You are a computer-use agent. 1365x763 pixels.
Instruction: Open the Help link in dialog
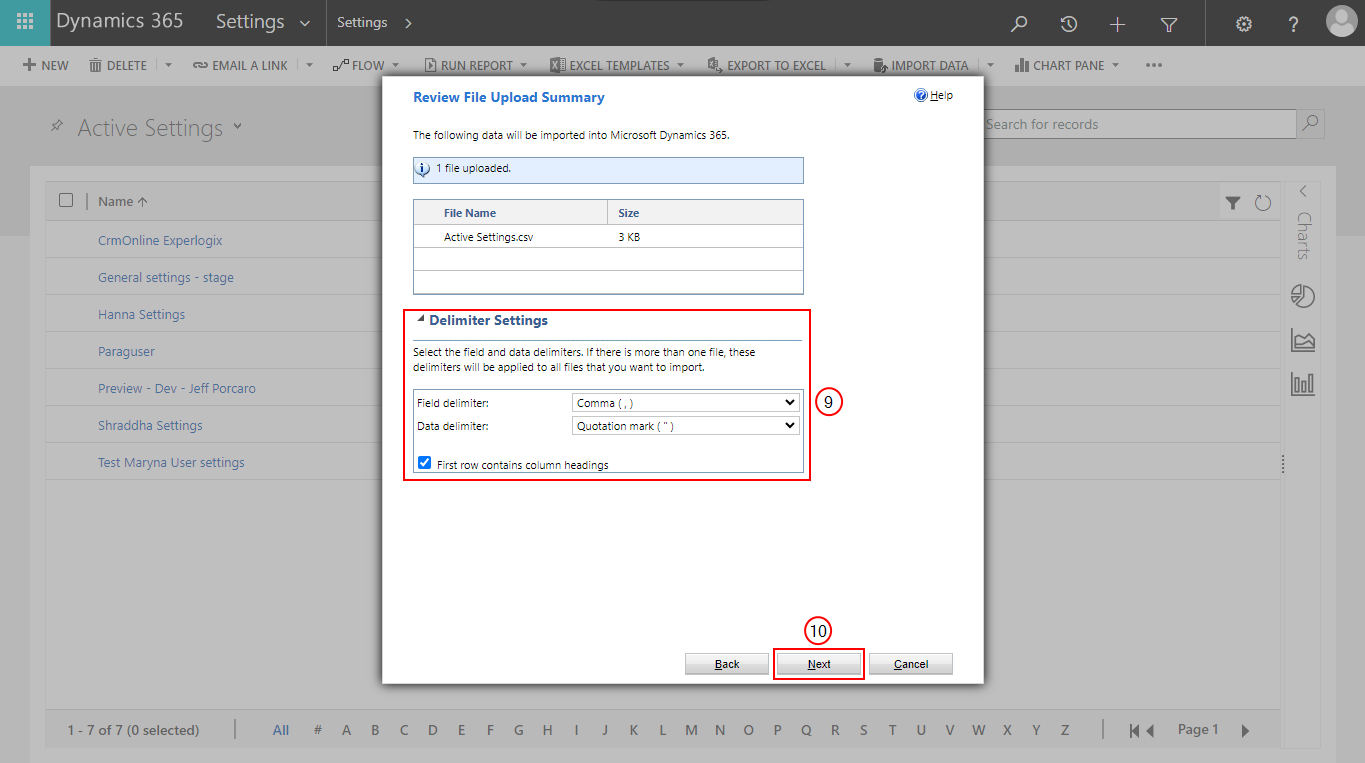click(x=934, y=96)
